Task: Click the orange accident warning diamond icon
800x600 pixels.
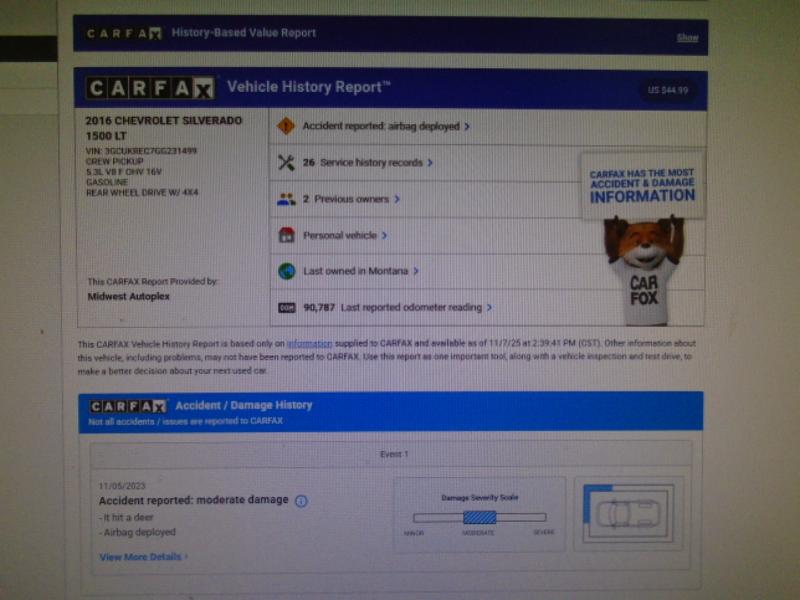Action: point(286,126)
